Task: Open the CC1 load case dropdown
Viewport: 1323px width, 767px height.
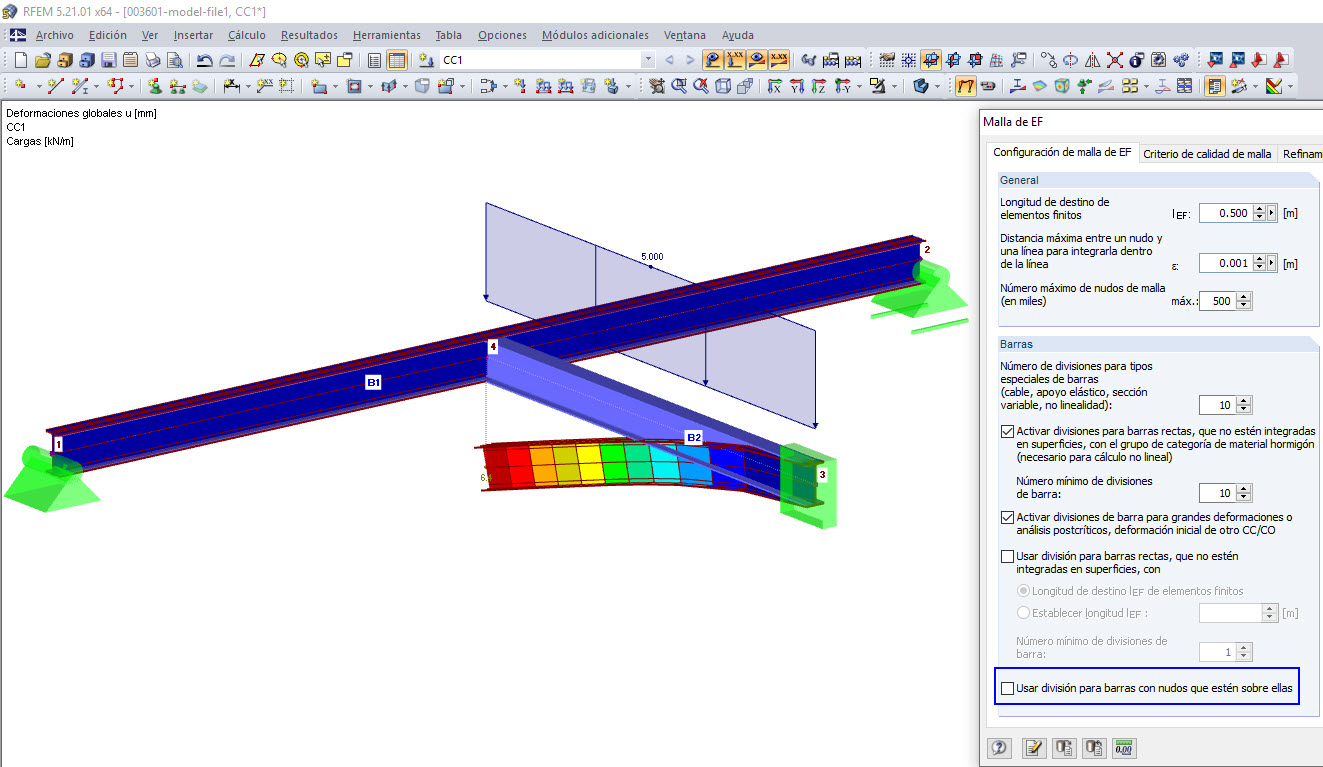Action: click(x=648, y=60)
